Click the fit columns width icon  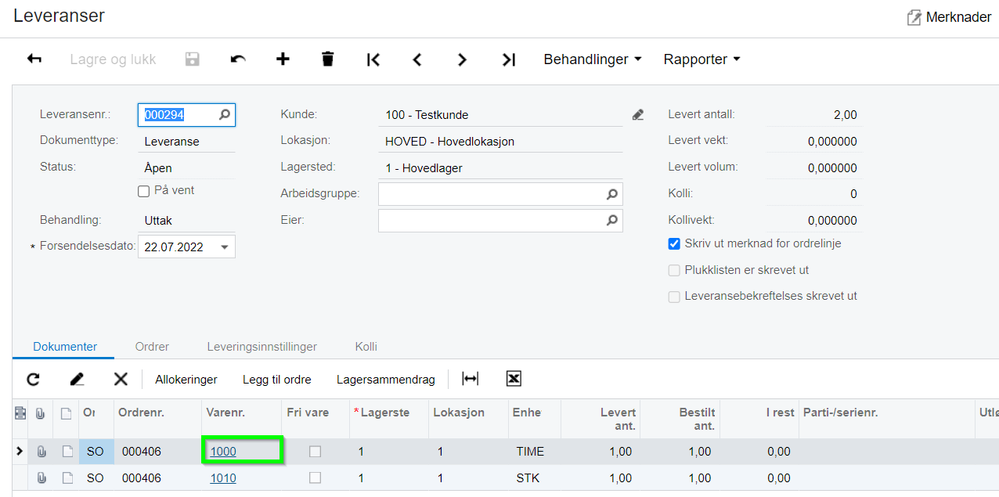click(x=470, y=379)
